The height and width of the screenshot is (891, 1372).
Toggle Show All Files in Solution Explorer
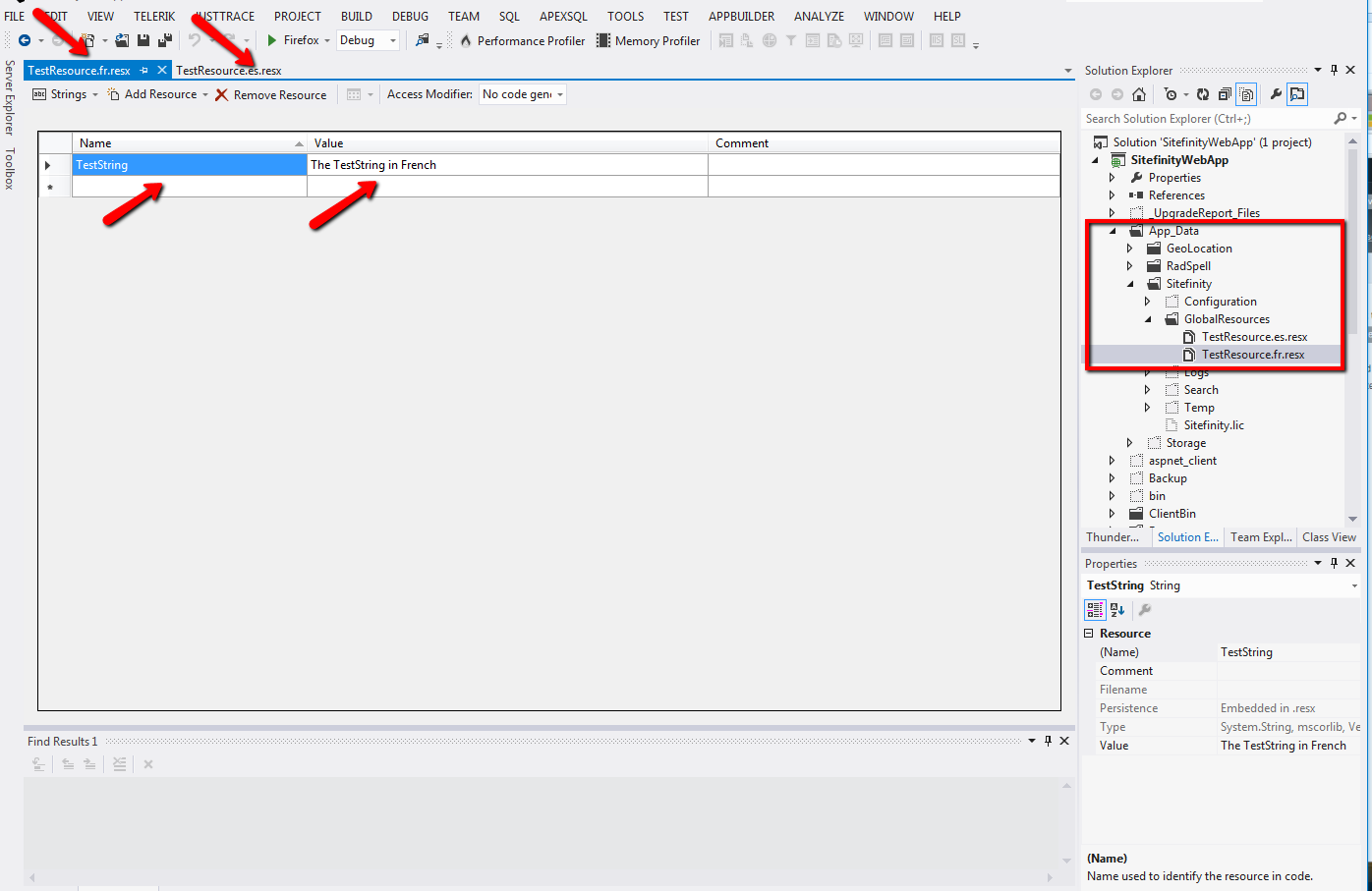(1246, 94)
